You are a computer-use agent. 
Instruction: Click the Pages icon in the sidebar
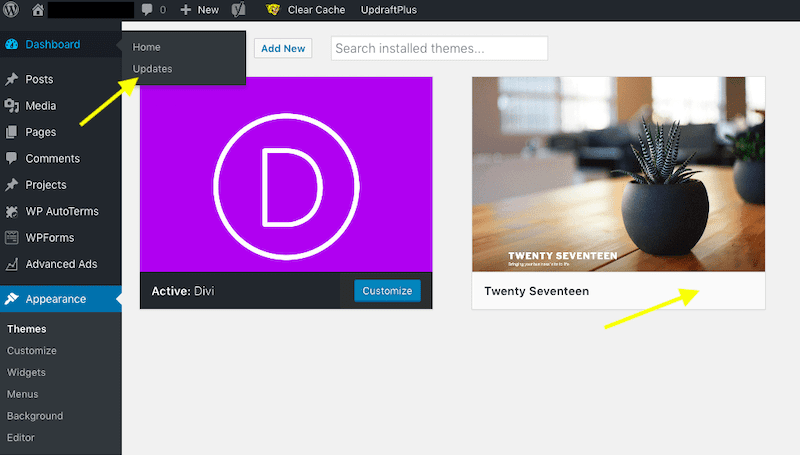click(11, 132)
